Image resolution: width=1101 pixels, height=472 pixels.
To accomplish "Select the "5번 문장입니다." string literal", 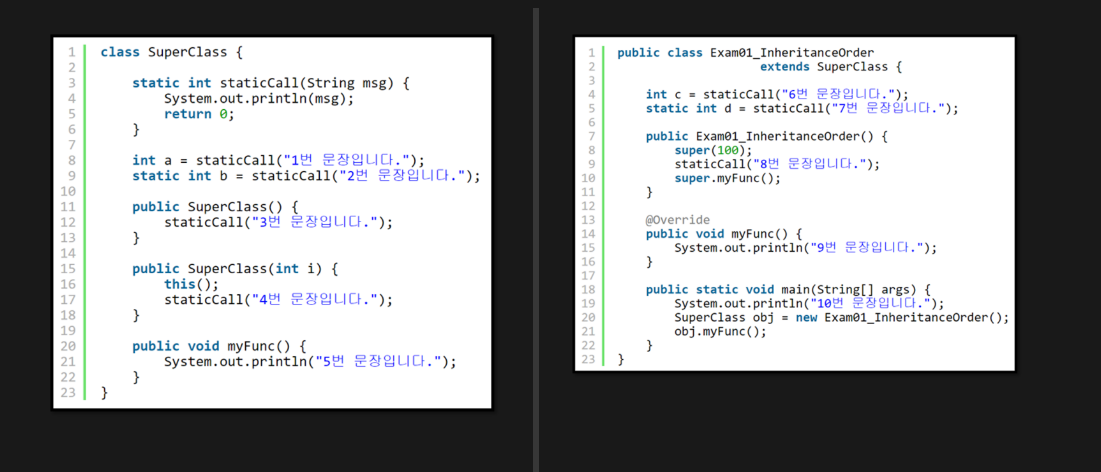I will [x=377, y=361].
